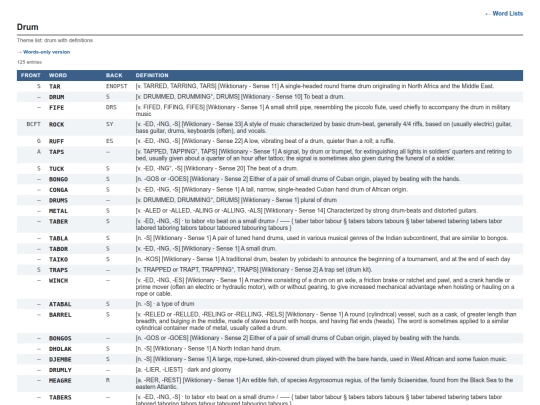Click the BCFT front hooks for ROCK

[33, 124]
